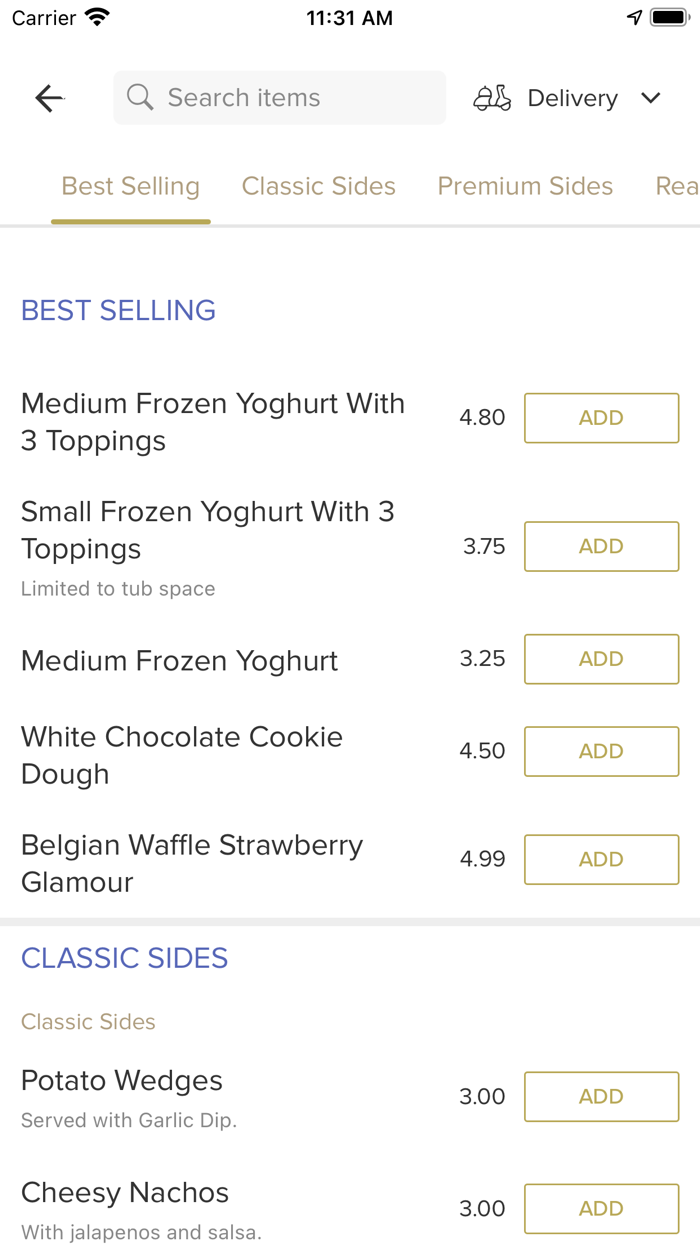Click the Wi-Fi status icon
Viewport: 700px width, 1244px height.
96,16
